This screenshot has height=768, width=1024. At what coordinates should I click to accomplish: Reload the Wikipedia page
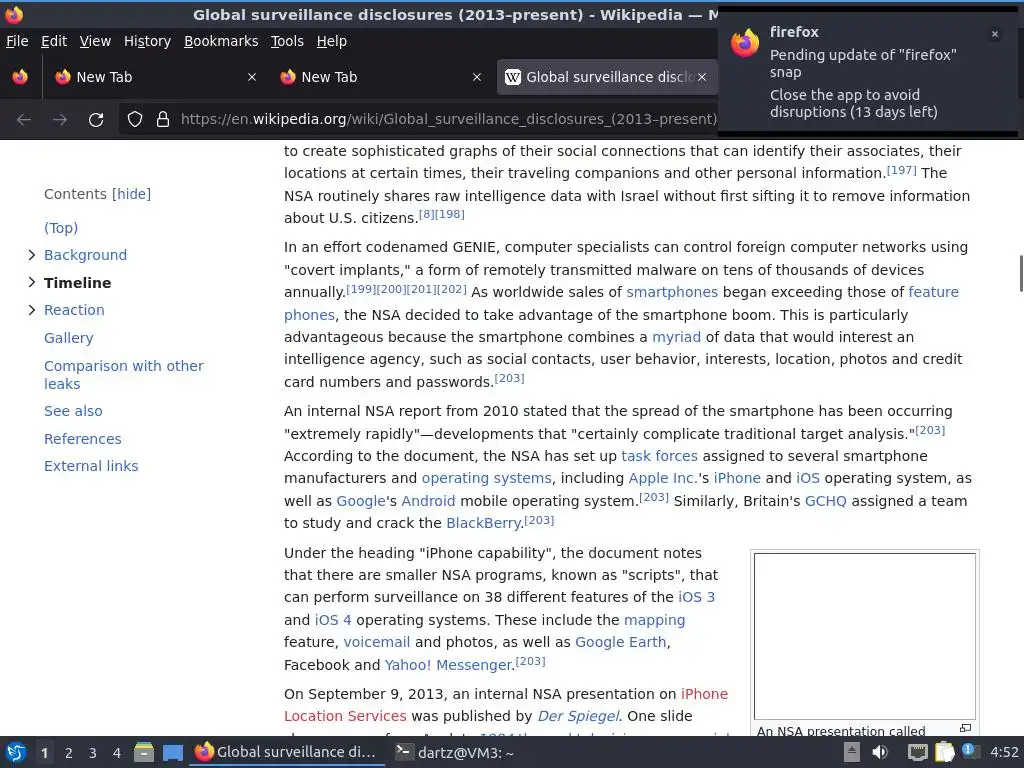[96, 120]
